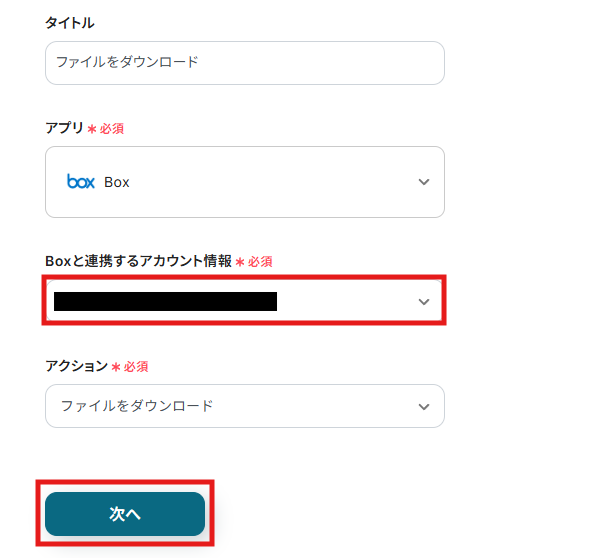Open the account info dropdown arrow

coord(424,301)
